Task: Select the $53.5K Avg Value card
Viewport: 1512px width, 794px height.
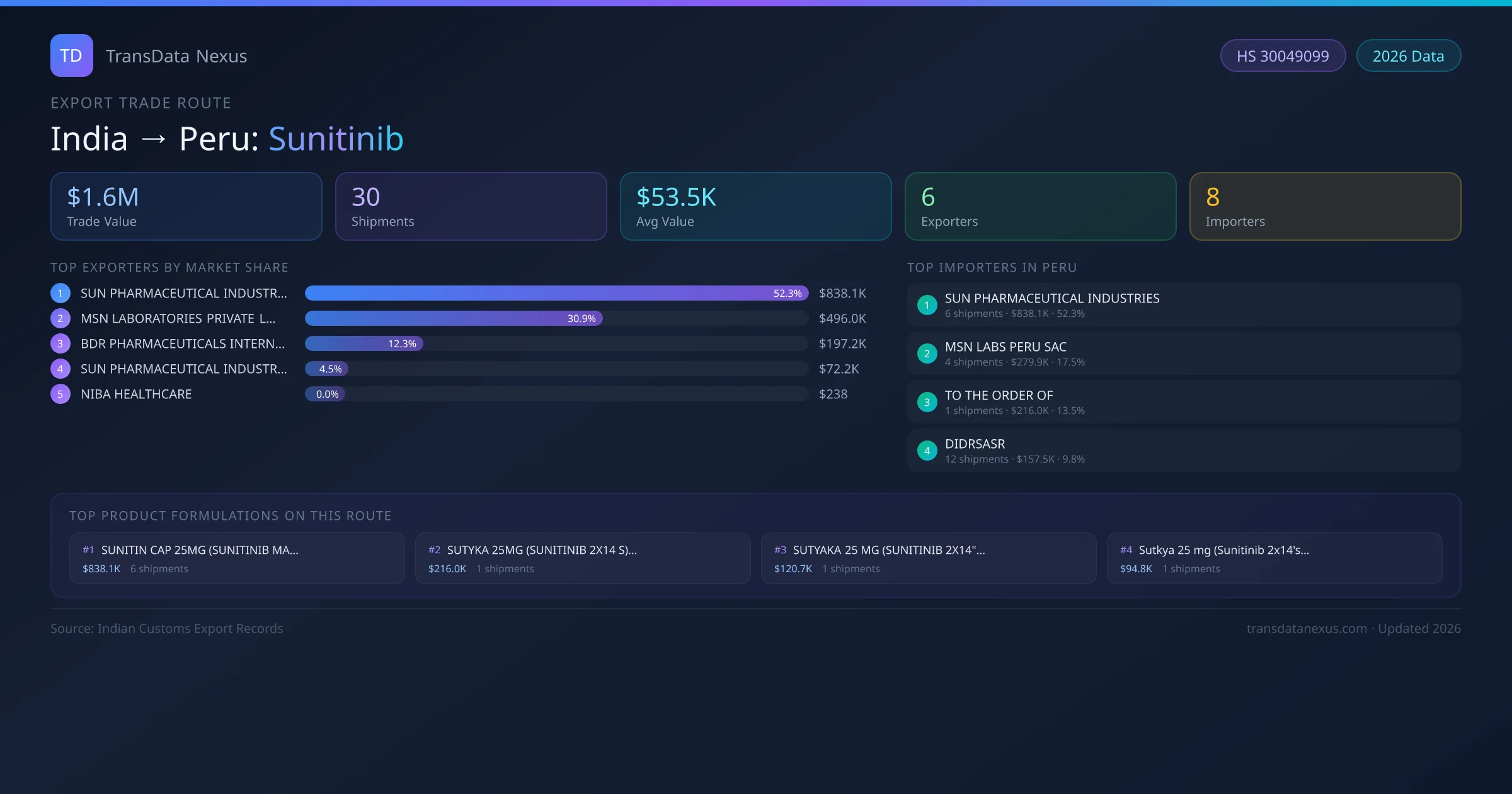Action: tap(755, 206)
